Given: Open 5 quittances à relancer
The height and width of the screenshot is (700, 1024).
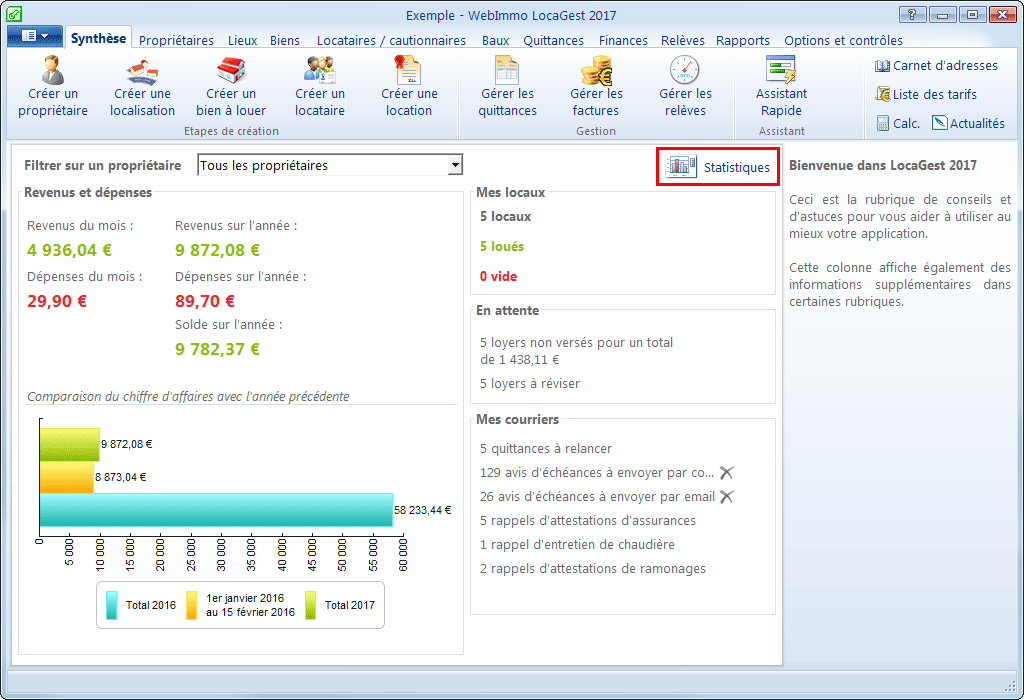Looking at the screenshot, I should pyautogui.click(x=545, y=449).
